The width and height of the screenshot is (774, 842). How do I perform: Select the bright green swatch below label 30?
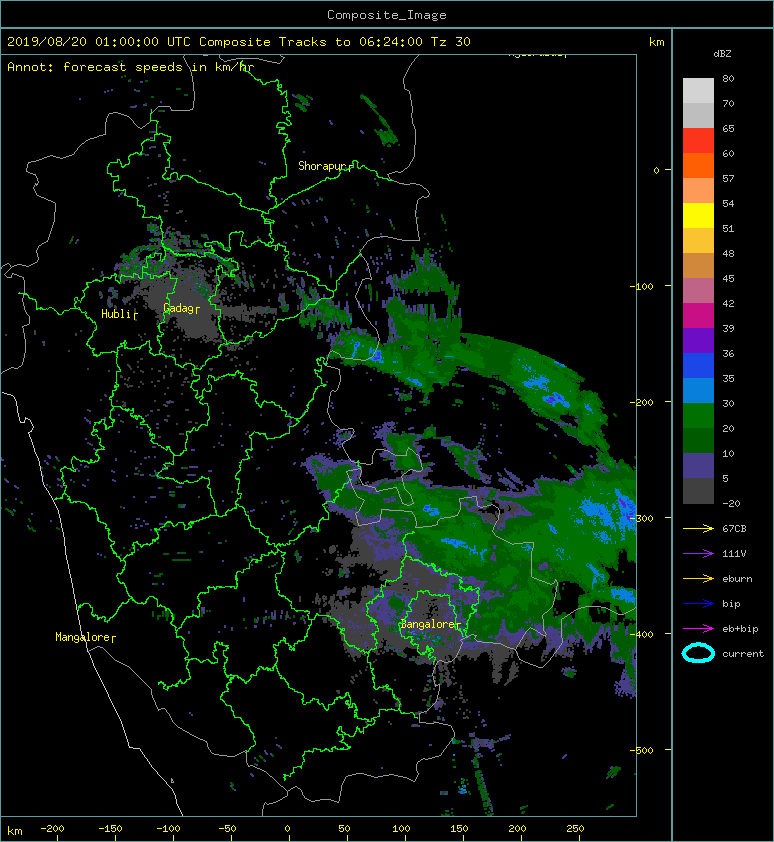pos(698,416)
